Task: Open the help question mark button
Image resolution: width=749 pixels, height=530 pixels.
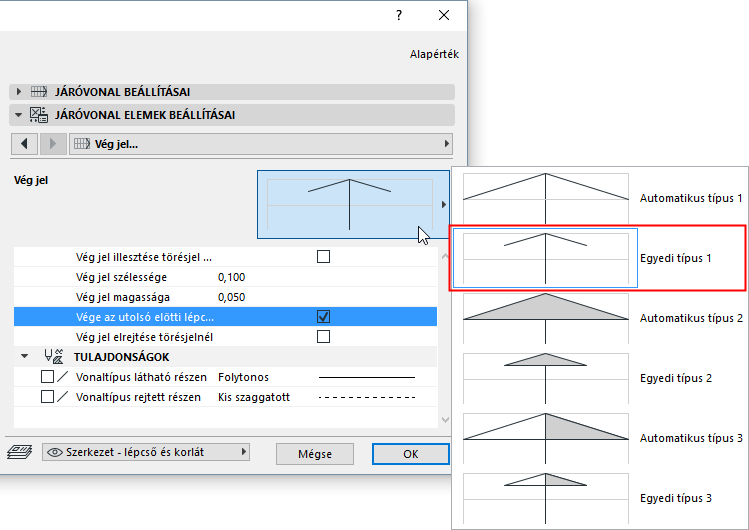Action: click(x=399, y=15)
